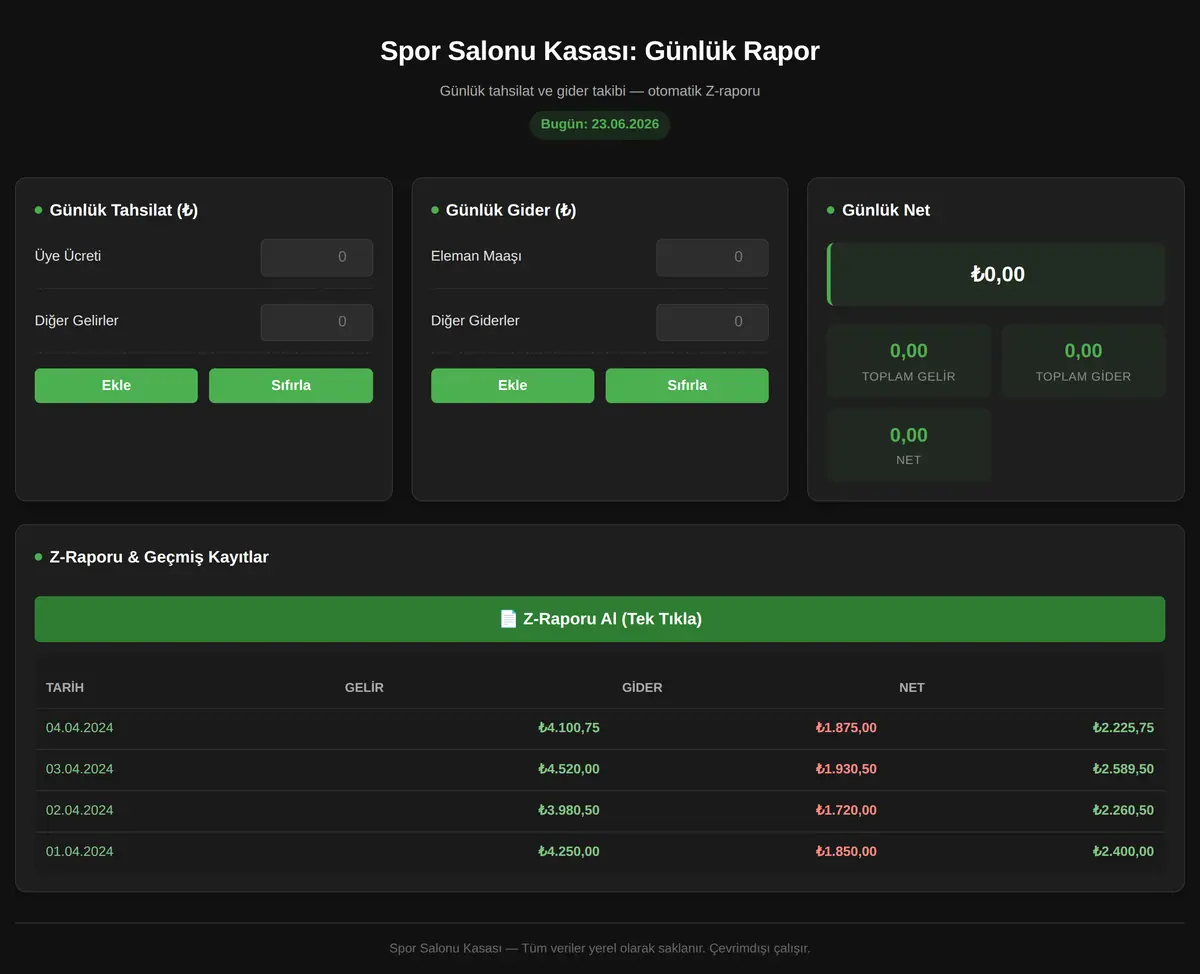This screenshot has height=974, width=1200.
Task: Click the "NET" label in the Günlük Net card
Action: [x=909, y=460]
